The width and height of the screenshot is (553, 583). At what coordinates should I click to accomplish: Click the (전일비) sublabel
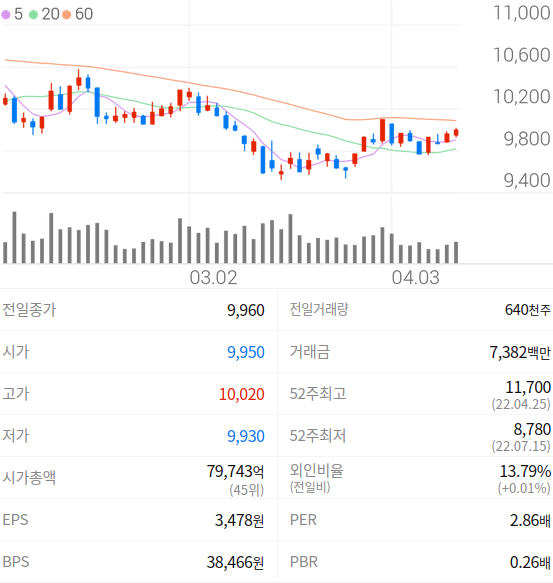click(x=310, y=487)
